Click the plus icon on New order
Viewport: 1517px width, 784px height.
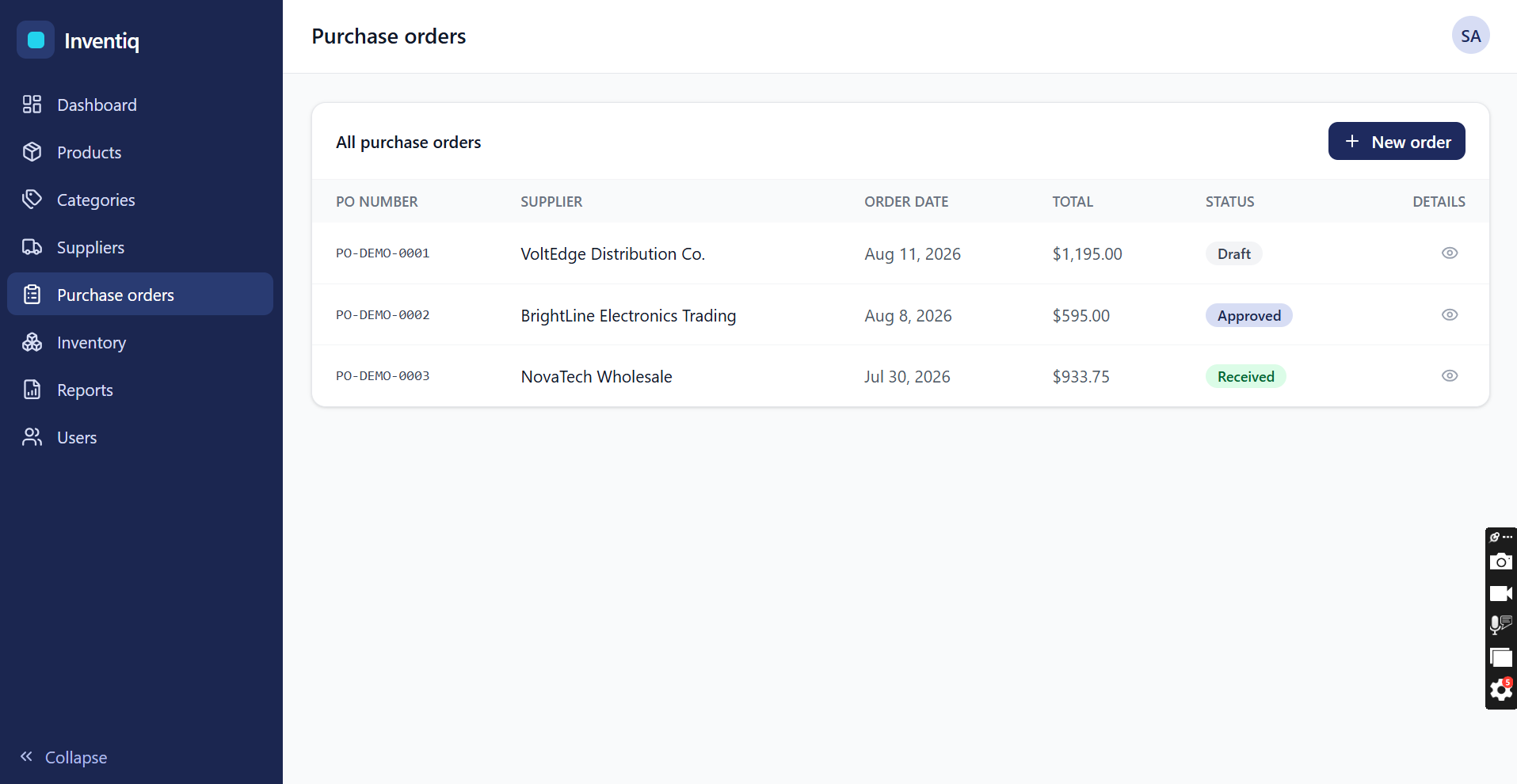click(x=1352, y=141)
